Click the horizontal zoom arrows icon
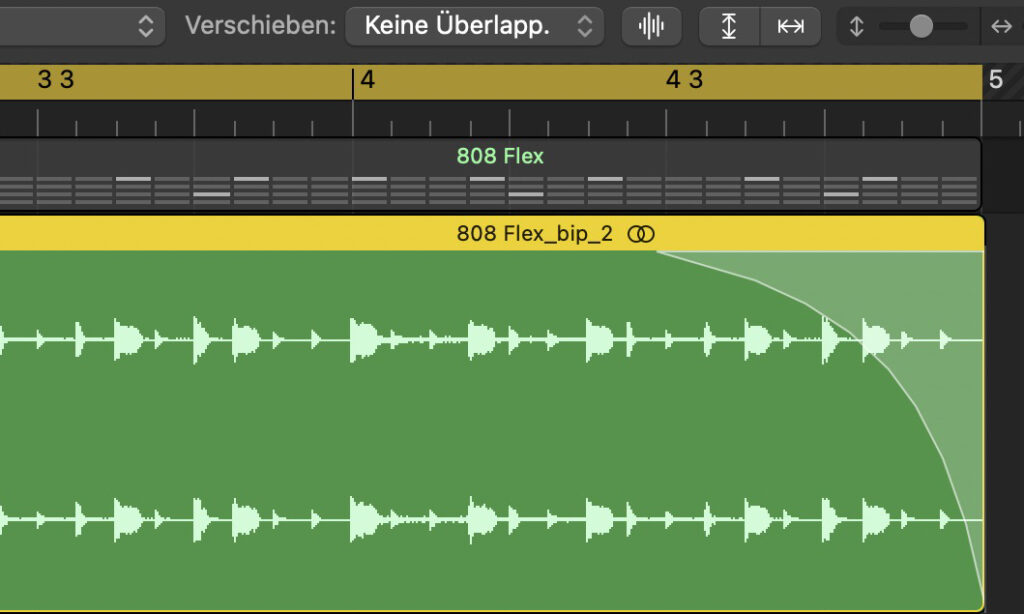 click(x=1001, y=26)
